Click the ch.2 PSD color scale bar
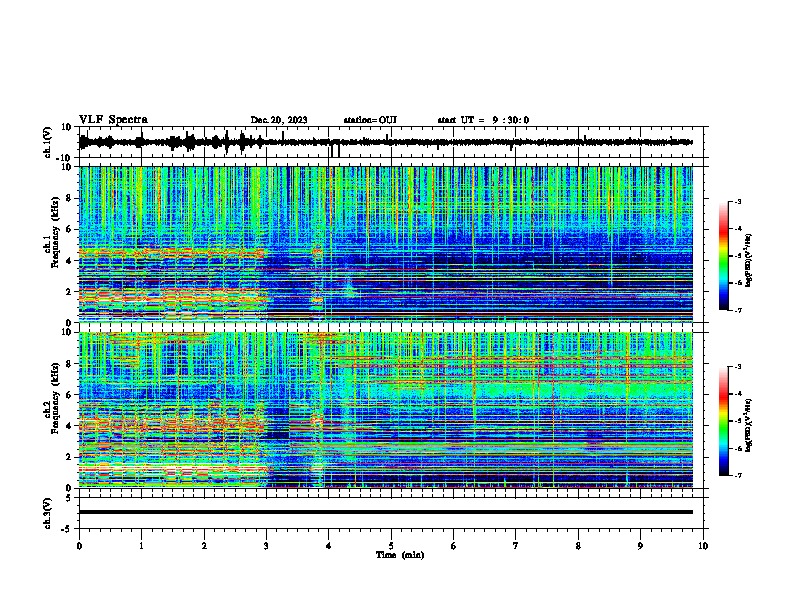This screenshot has height=612, width=792. point(723,421)
